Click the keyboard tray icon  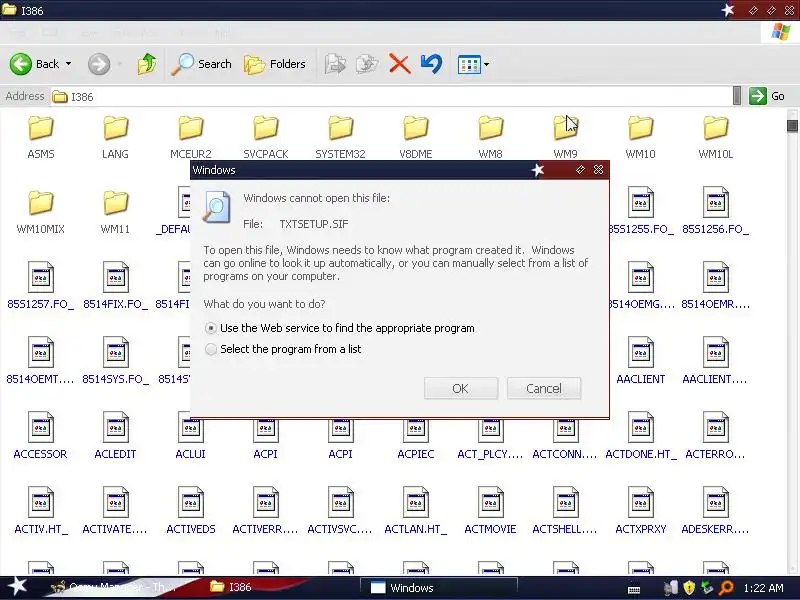pyautogui.click(x=634, y=589)
